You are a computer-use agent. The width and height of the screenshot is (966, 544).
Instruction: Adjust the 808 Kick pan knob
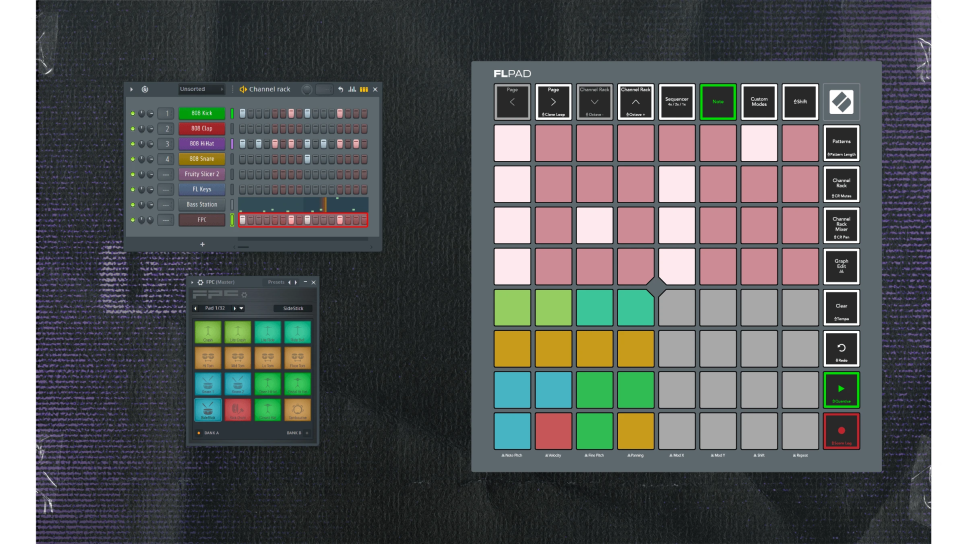pos(142,113)
